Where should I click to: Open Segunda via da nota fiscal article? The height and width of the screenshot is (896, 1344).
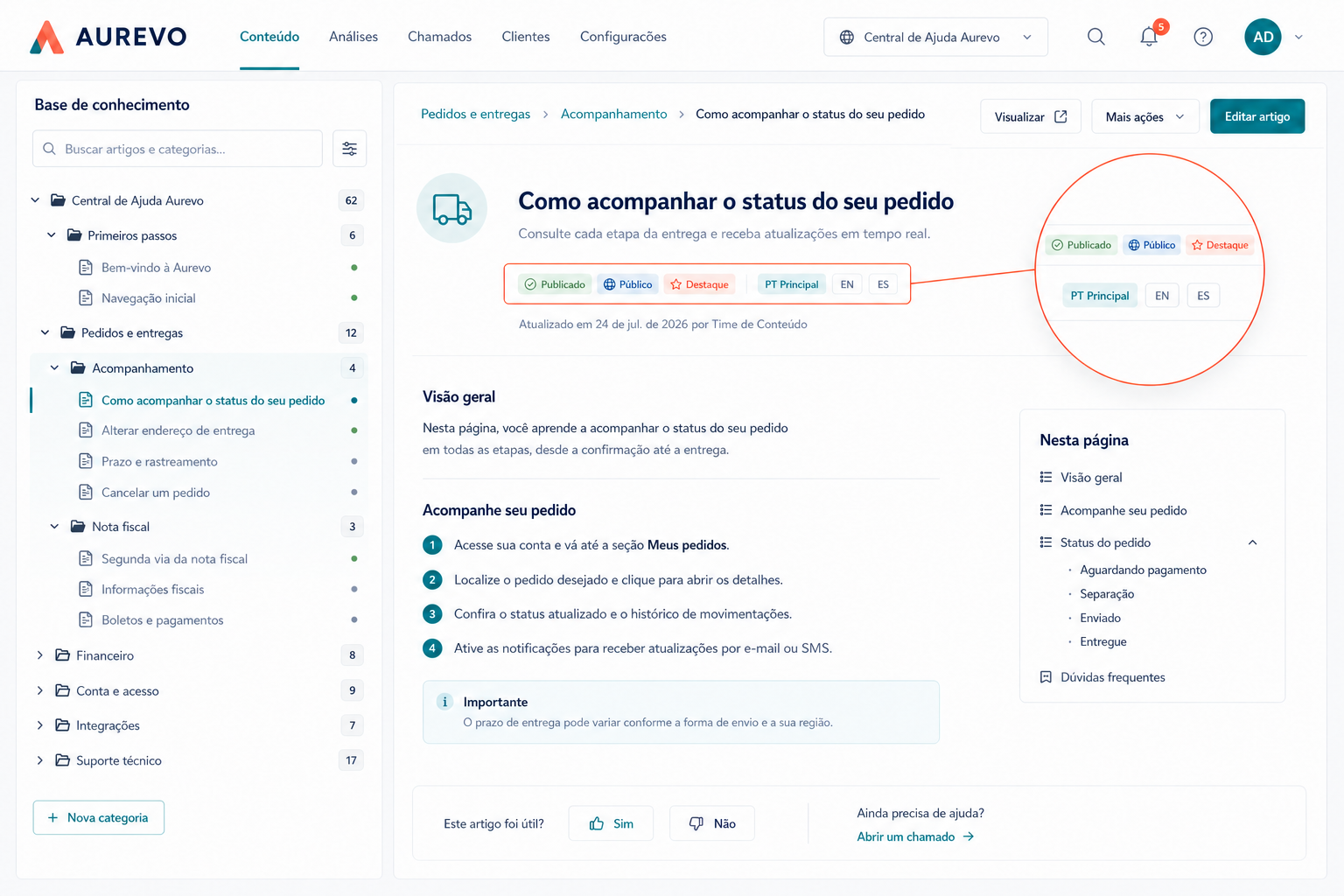click(x=174, y=559)
